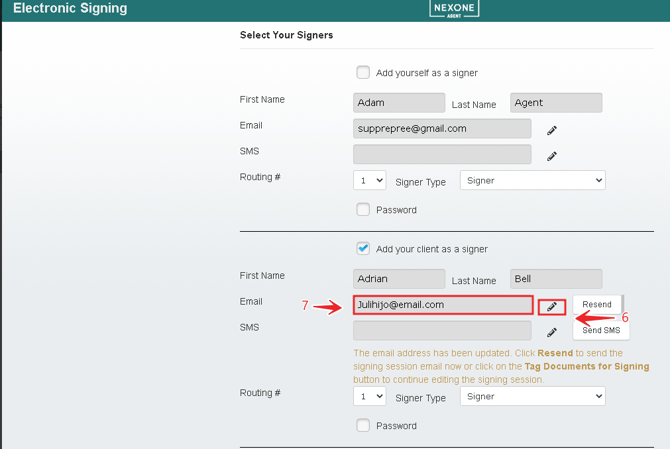This screenshot has height=449, width=670.
Task: Click the edit pencil beside Julihijo@email.com
Action: click(x=552, y=306)
